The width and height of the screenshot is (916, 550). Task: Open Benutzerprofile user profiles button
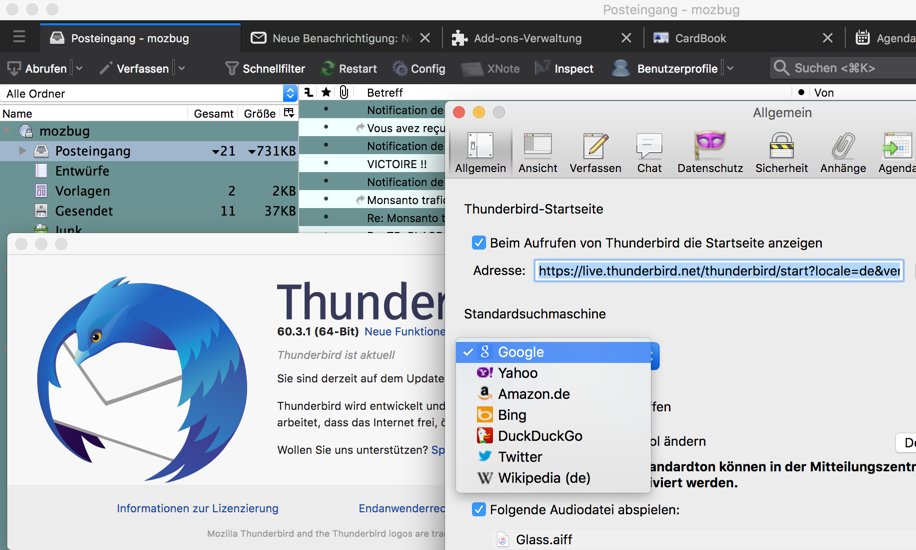click(665, 68)
